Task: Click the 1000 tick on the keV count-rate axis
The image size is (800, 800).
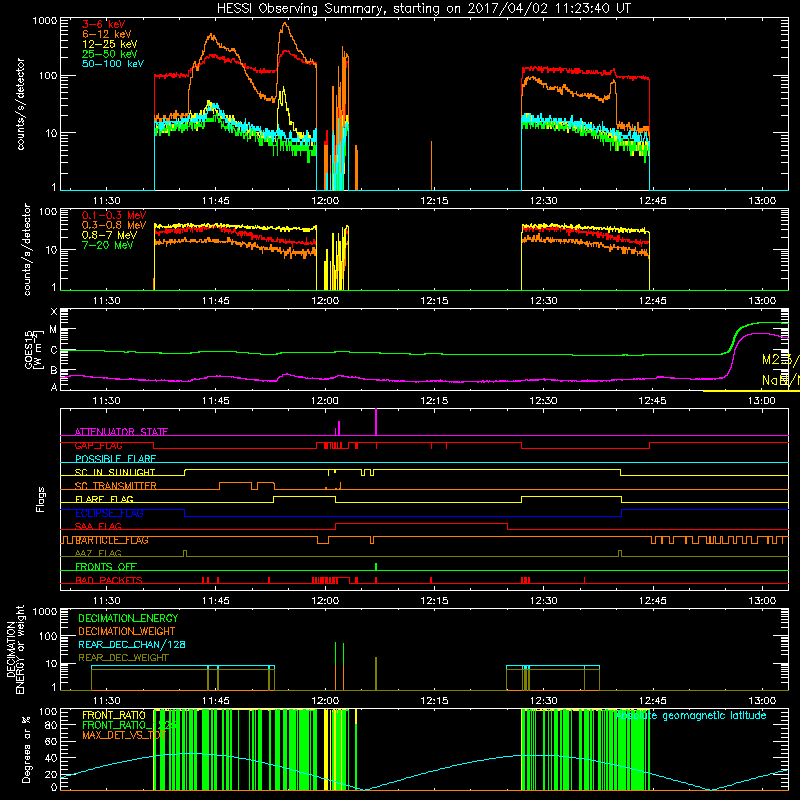Action: click(44, 21)
